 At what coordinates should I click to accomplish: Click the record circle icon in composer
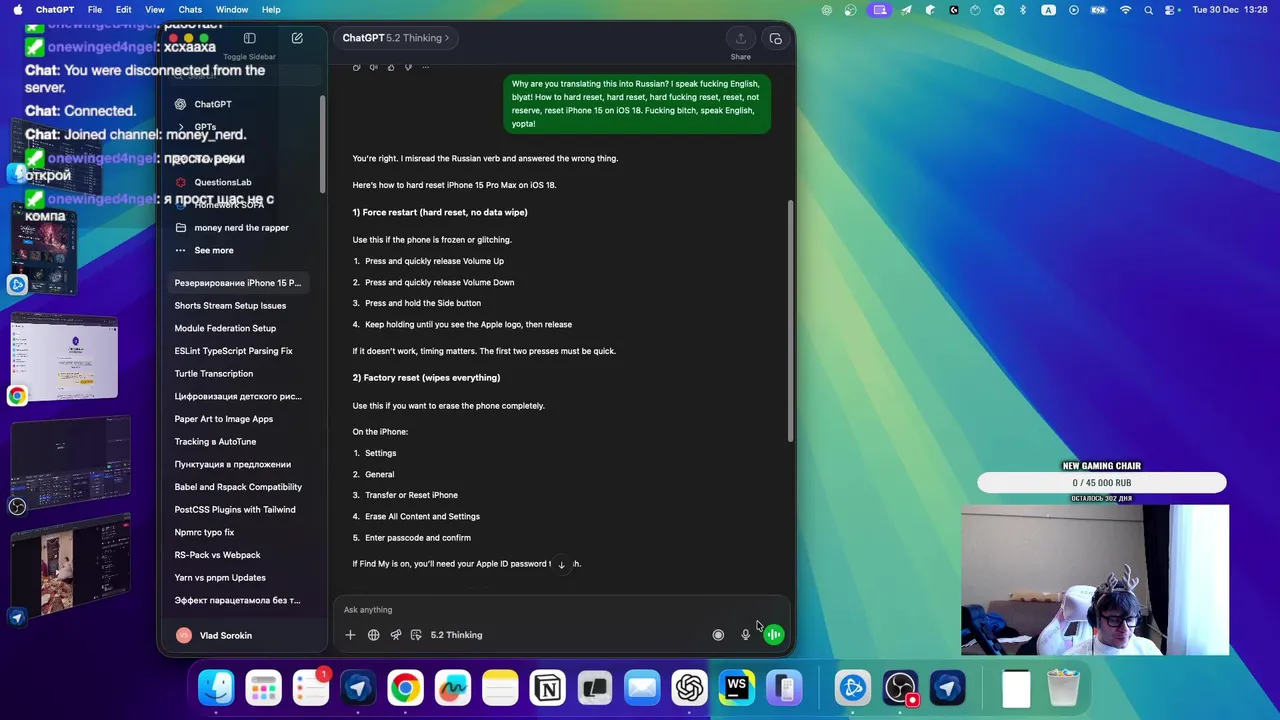pos(718,635)
